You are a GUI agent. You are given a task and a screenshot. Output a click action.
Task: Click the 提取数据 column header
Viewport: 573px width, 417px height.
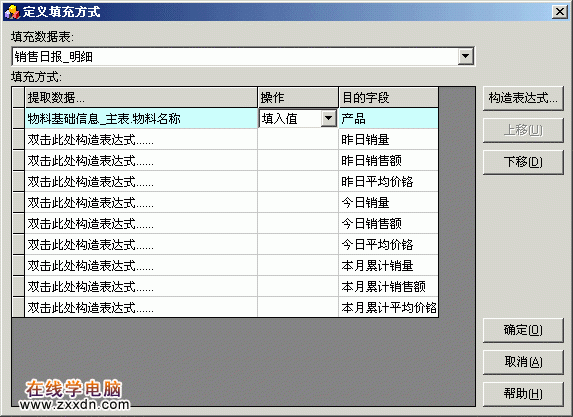coord(141,98)
